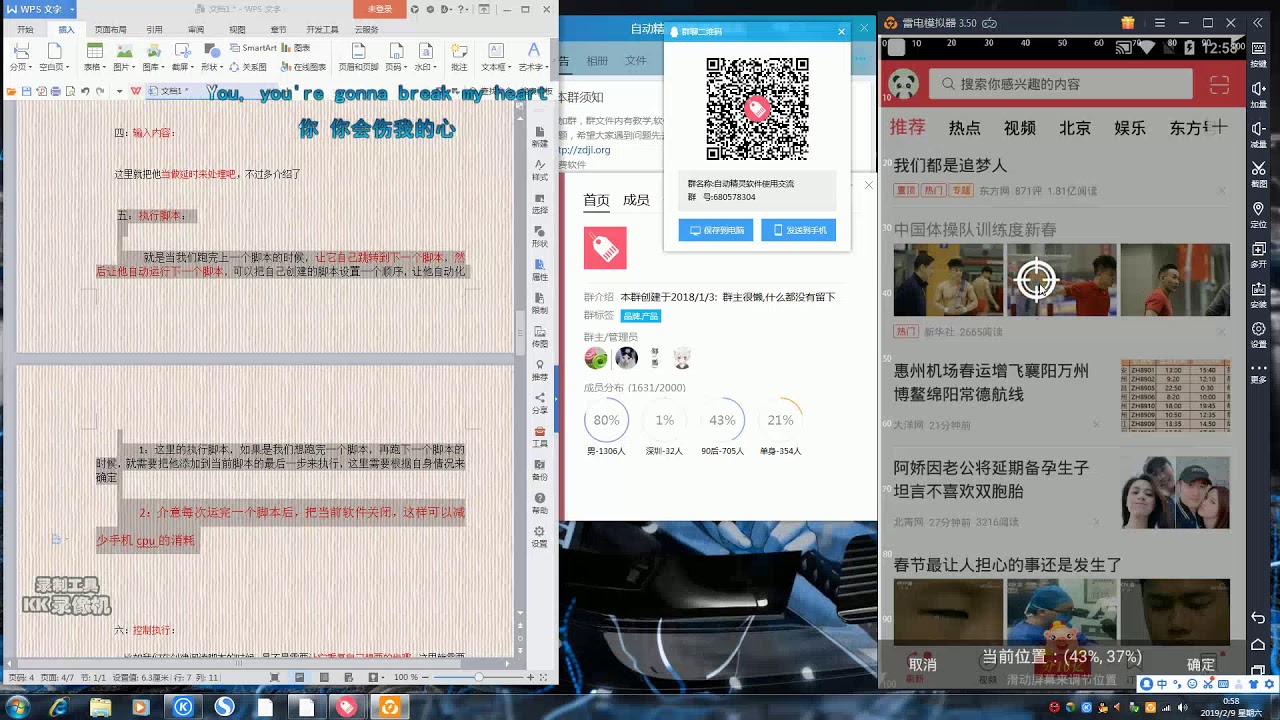Click 按键 keyboard mapping in emulator
This screenshot has height=720, width=1280.
click(1259, 54)
